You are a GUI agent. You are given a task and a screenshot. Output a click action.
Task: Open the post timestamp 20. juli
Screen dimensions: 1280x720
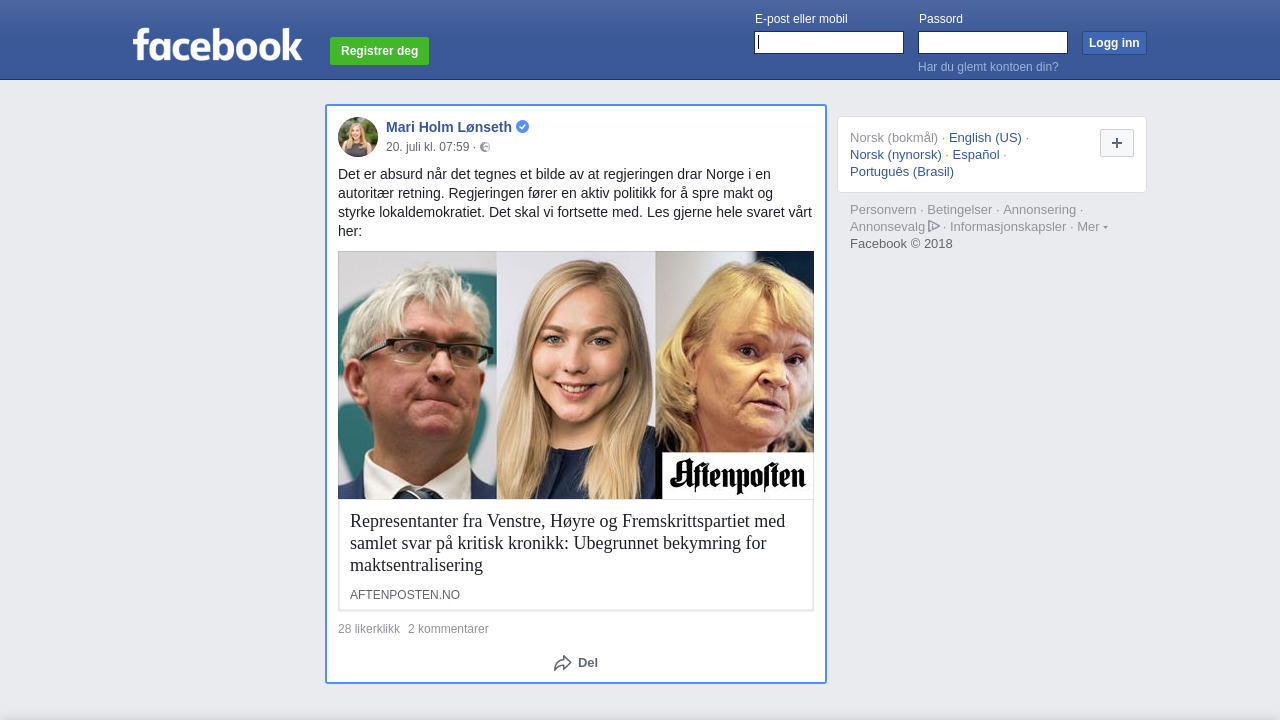[x=427, y=147]
